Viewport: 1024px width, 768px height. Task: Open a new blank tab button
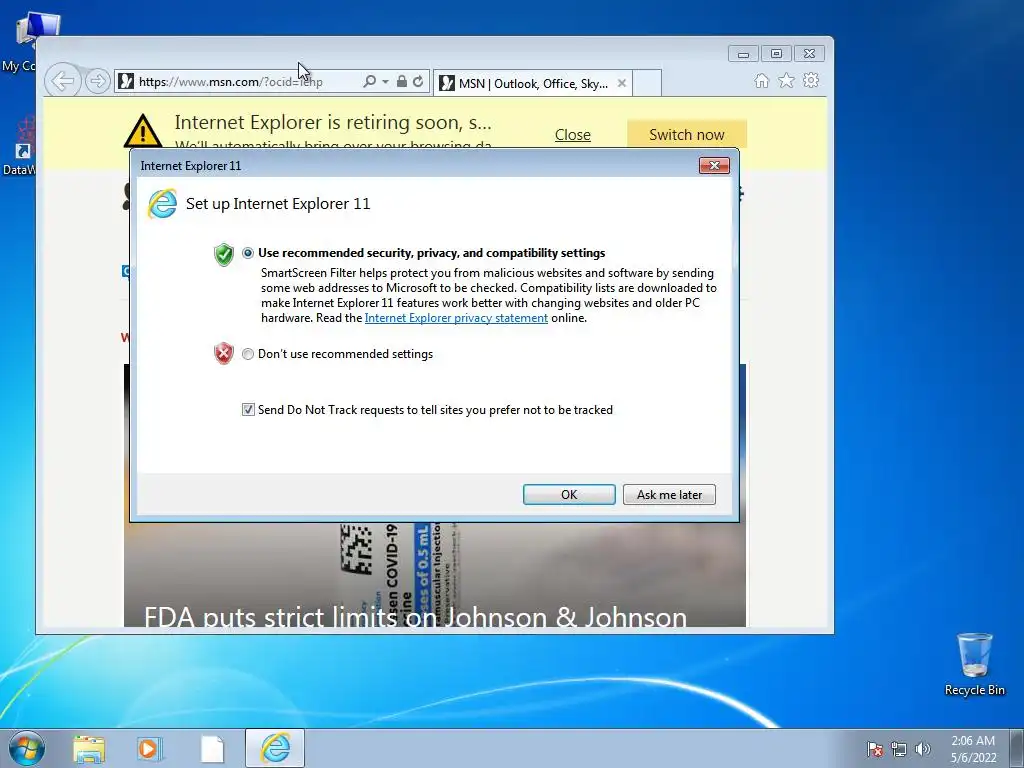647,83
